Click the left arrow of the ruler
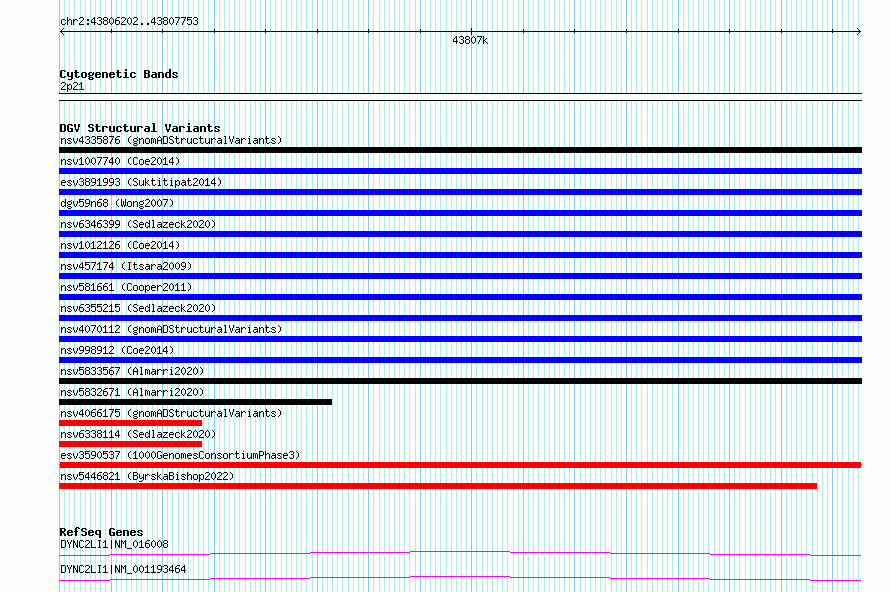The width and height of the screenshot is (890, 592). 62,32
